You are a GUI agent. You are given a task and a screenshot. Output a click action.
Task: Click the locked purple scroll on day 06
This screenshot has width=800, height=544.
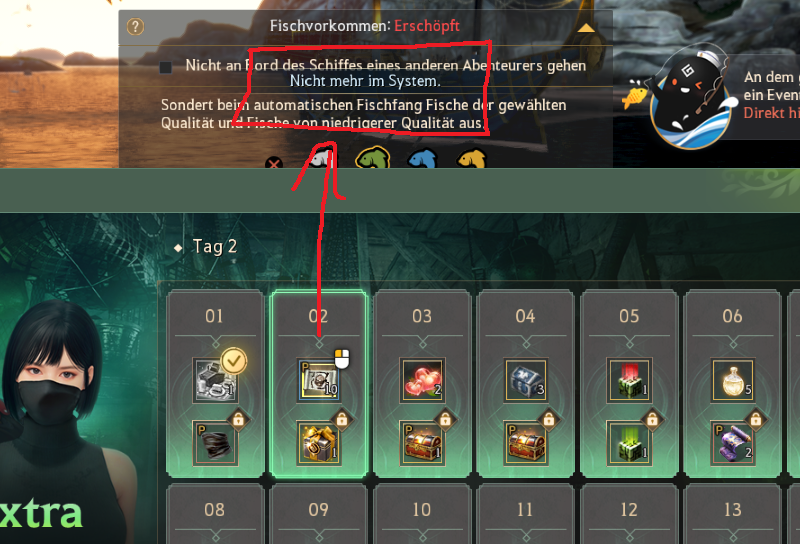click(x=733, y=443)
